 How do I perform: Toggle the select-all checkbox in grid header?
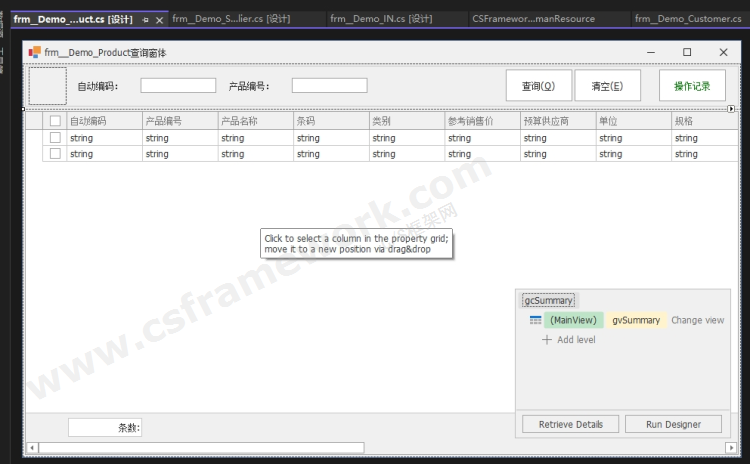(x=56, y=121)
